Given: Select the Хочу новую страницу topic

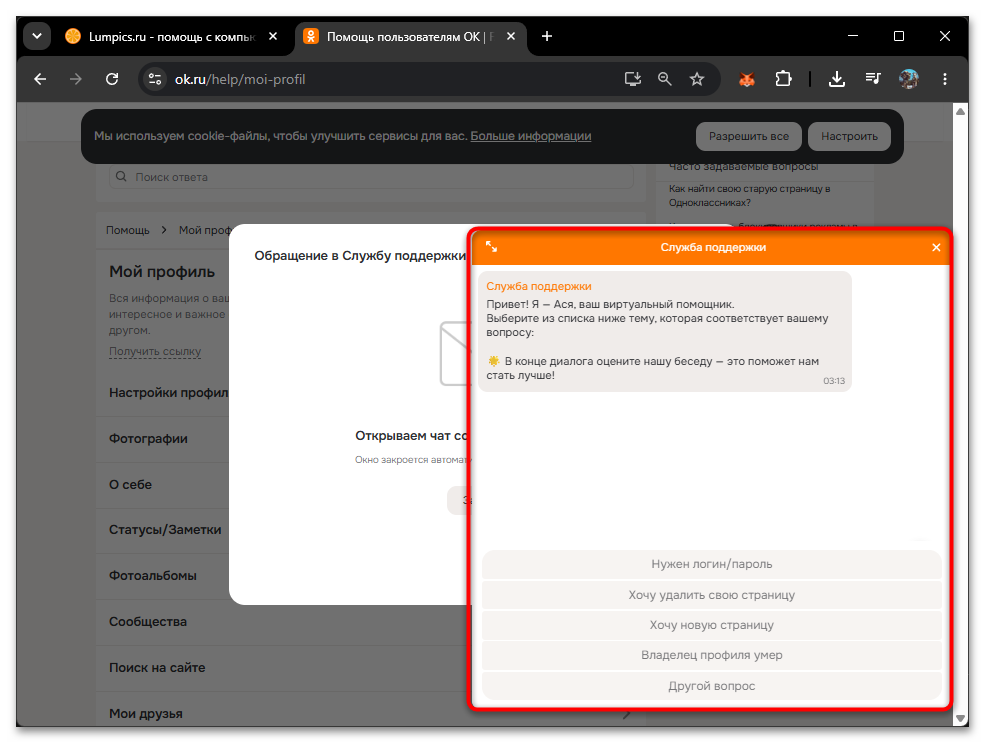Looking at the screenshot, I should pyautogui.click(x=711, y=625).
